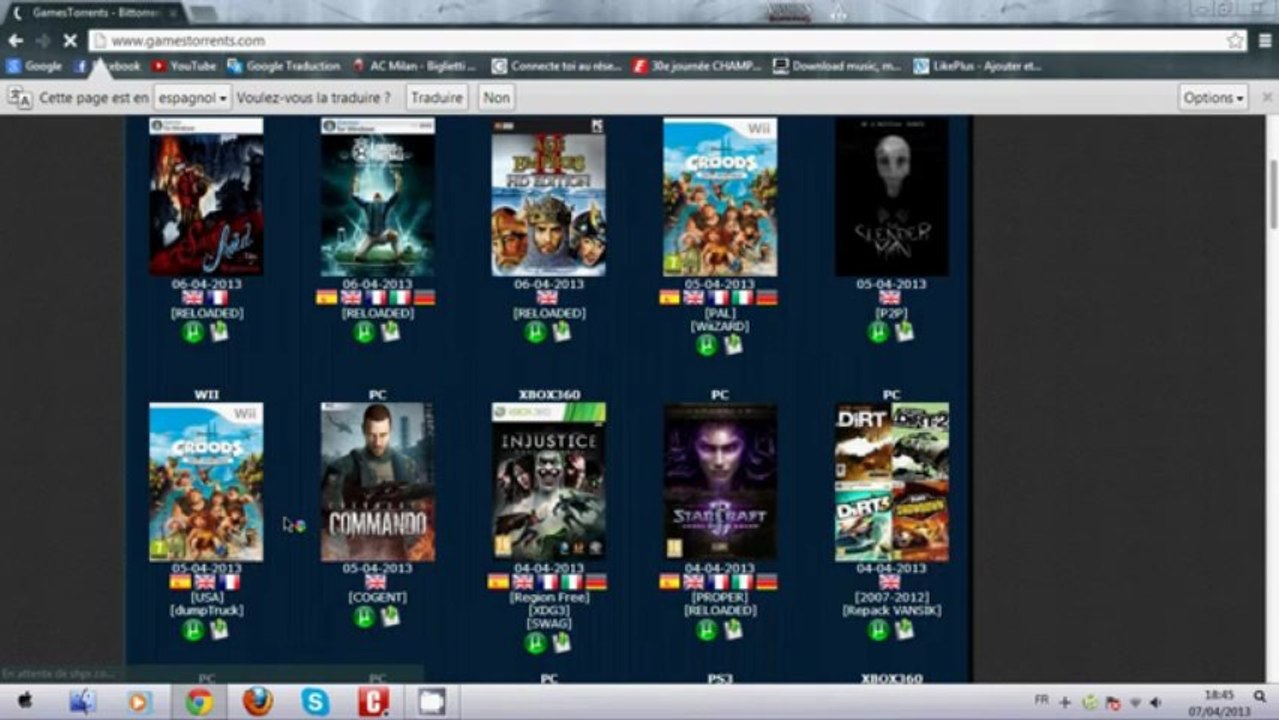This screenshot has height=720, width=1279.
Task: Click the download file icon under Croods [PAL]
Action: 733,344
